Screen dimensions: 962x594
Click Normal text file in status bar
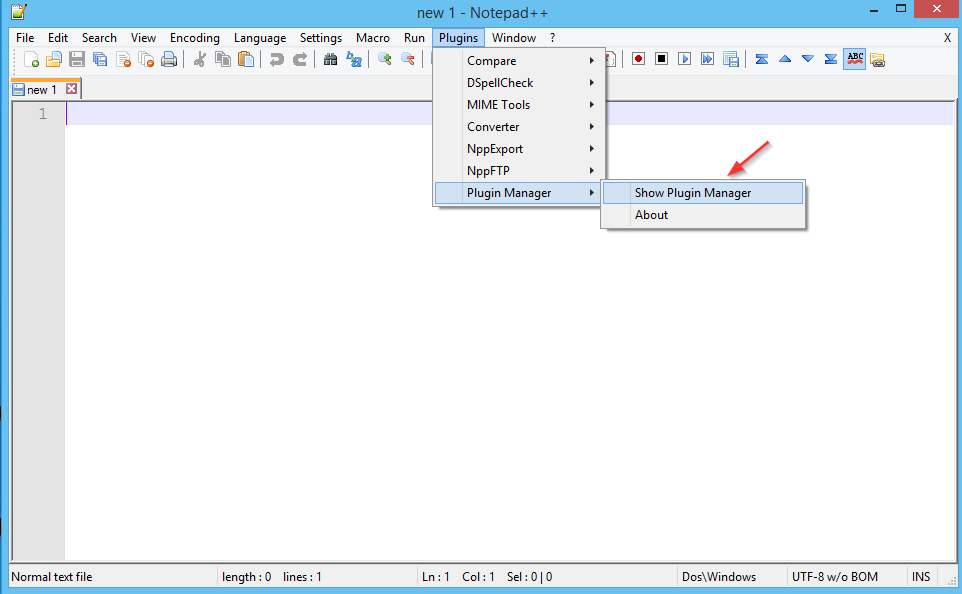click(52, 577)
